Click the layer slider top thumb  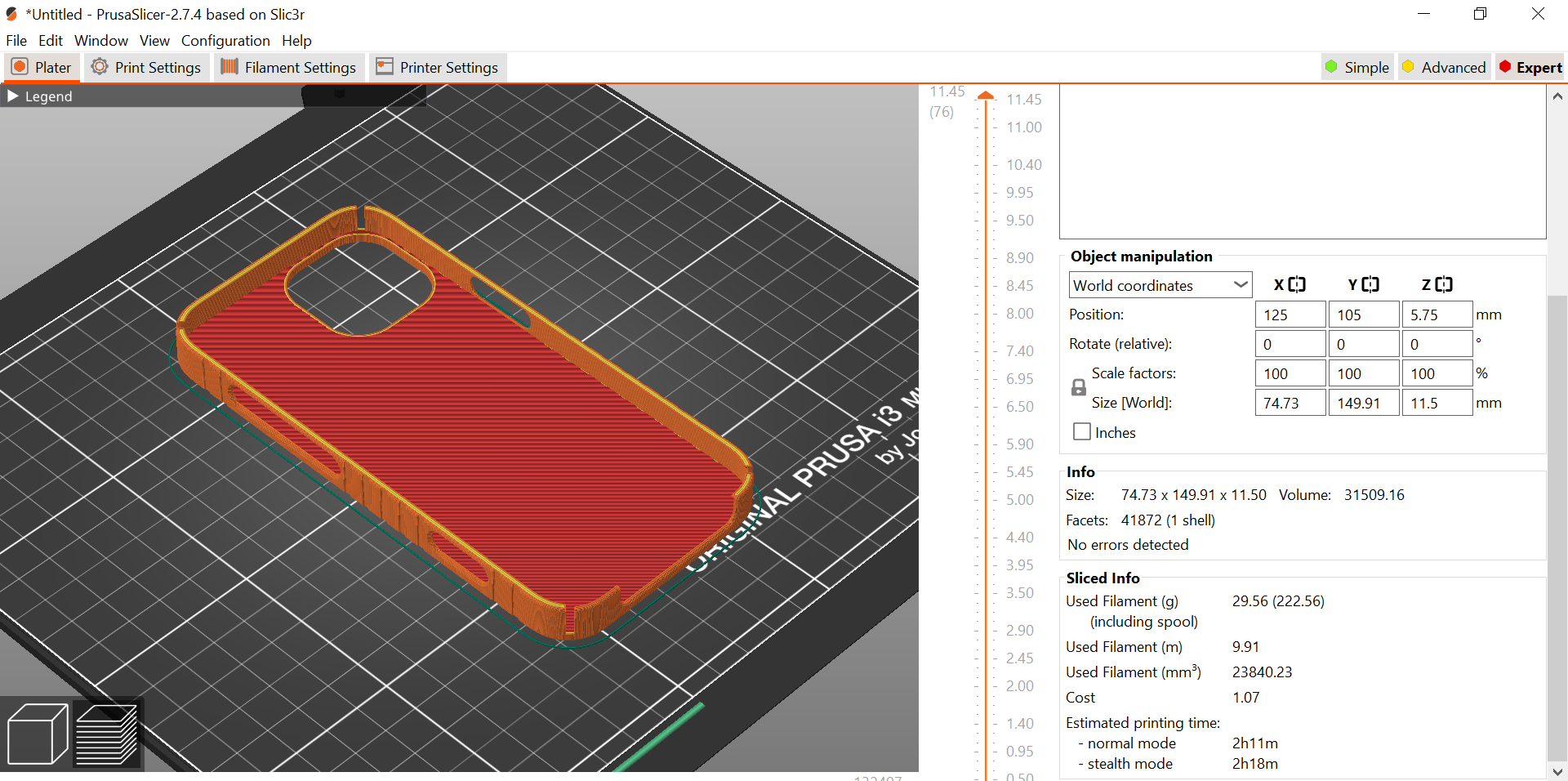pyautogui.click(x=987, y=96)
